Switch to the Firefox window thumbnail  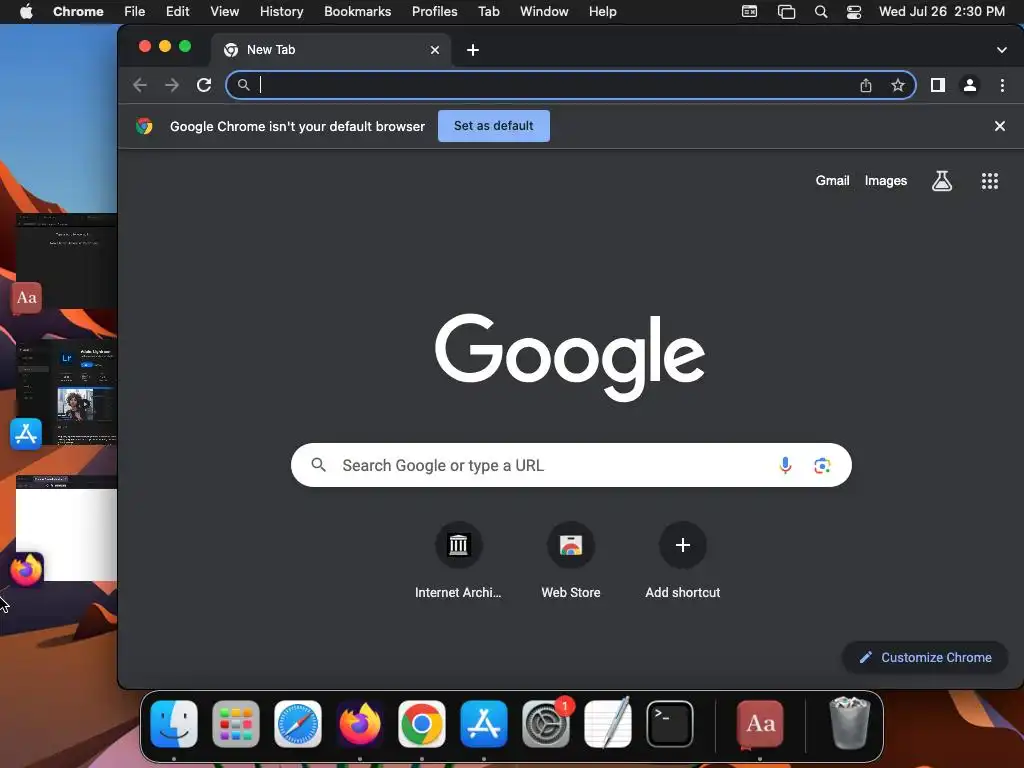click(x=66, y=528)
